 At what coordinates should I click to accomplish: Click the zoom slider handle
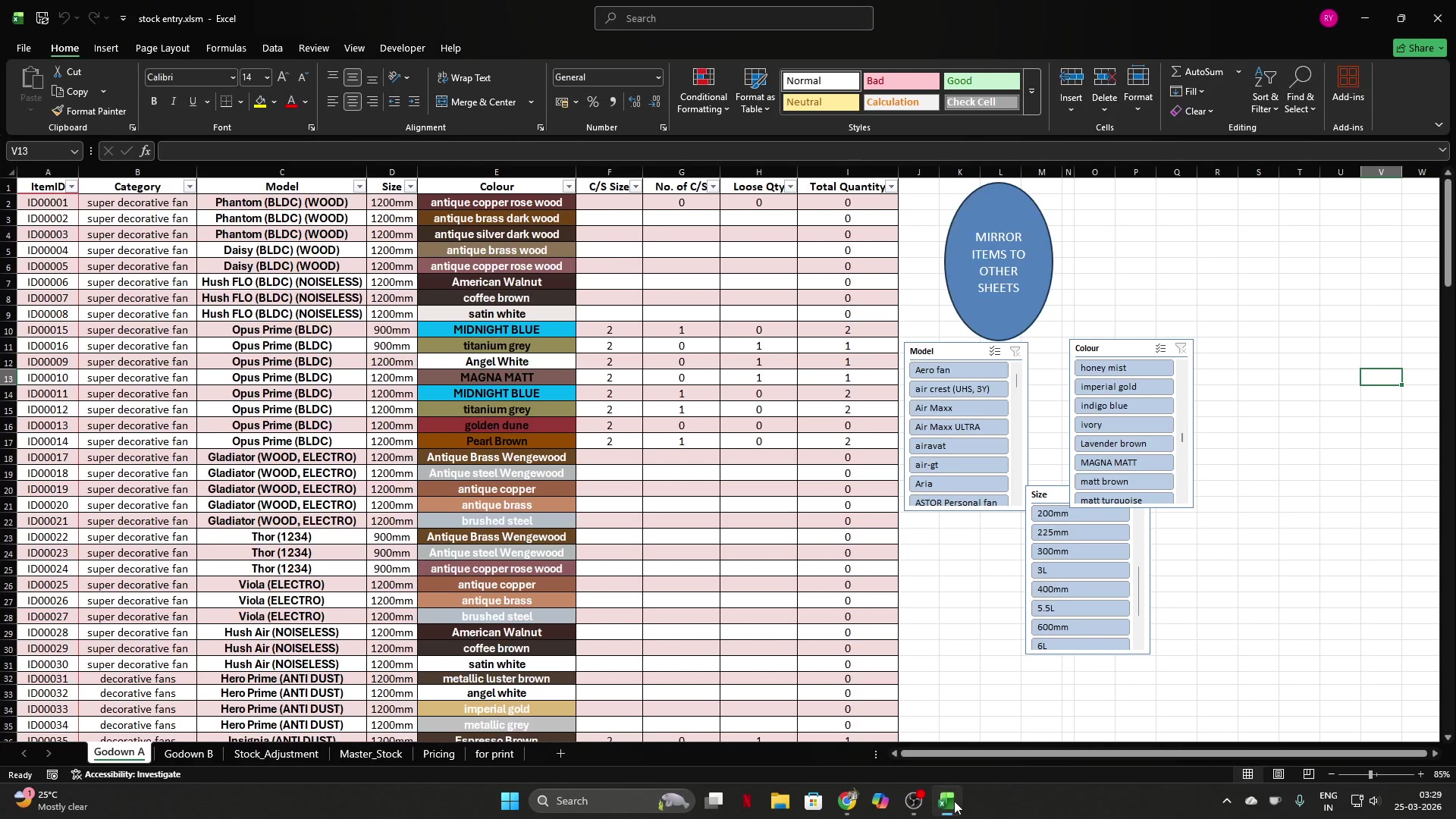1370,774
